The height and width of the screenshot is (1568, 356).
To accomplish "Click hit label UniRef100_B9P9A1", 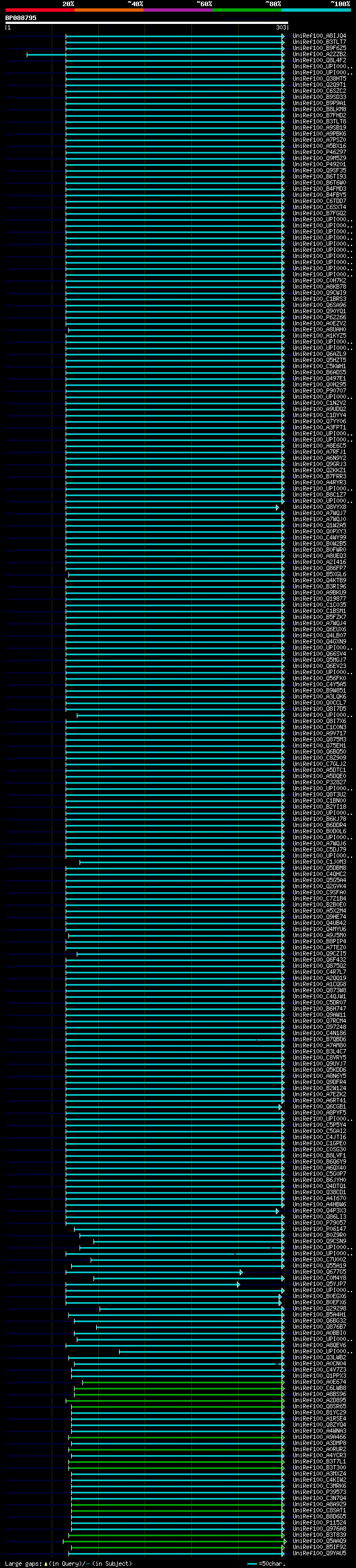I will click(319, 103).
